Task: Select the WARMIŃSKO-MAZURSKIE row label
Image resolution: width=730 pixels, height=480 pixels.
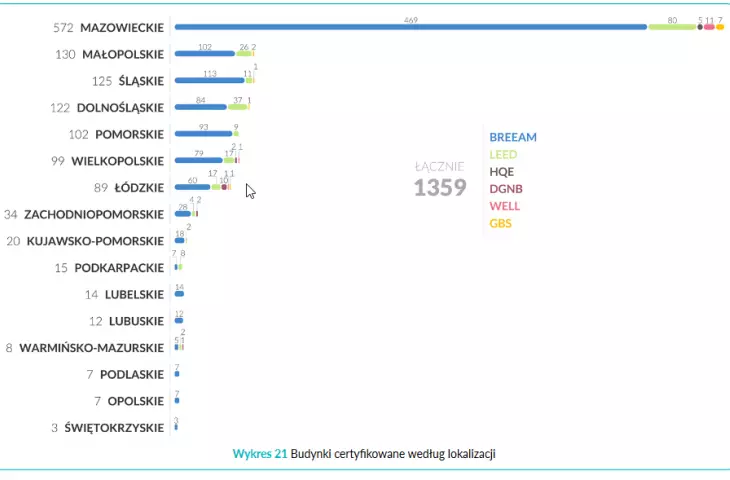Action: (92, 348)
